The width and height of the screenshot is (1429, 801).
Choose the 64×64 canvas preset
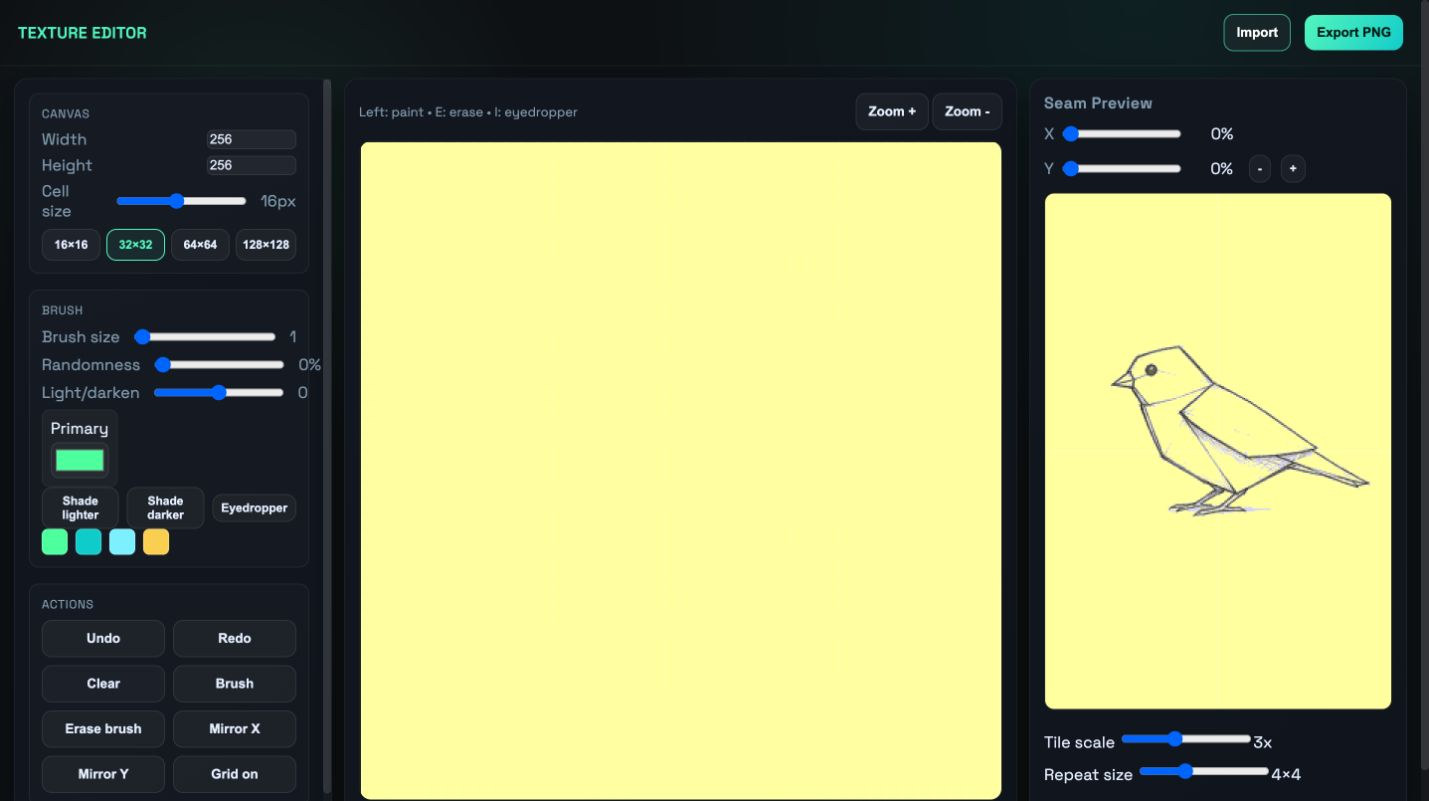point(200,245)
